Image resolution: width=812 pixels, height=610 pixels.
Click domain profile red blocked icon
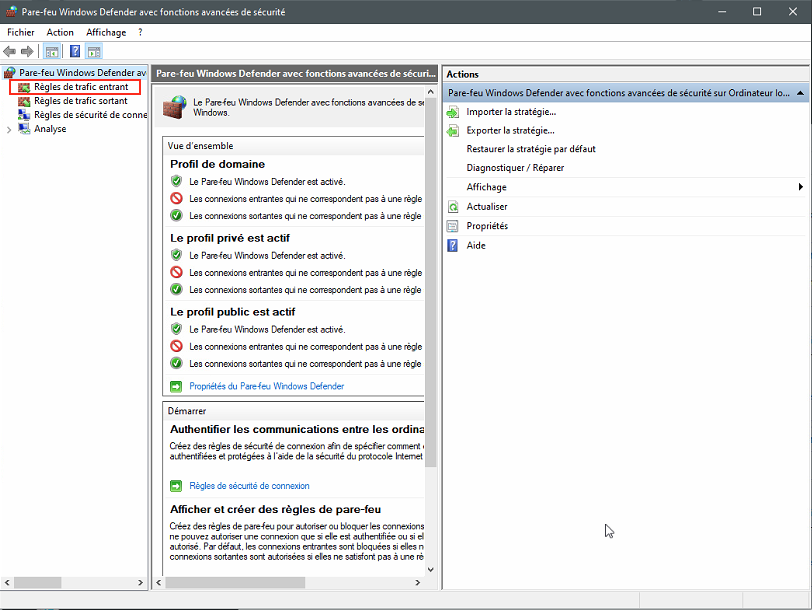pyautogui.click(x=177, y=198)
